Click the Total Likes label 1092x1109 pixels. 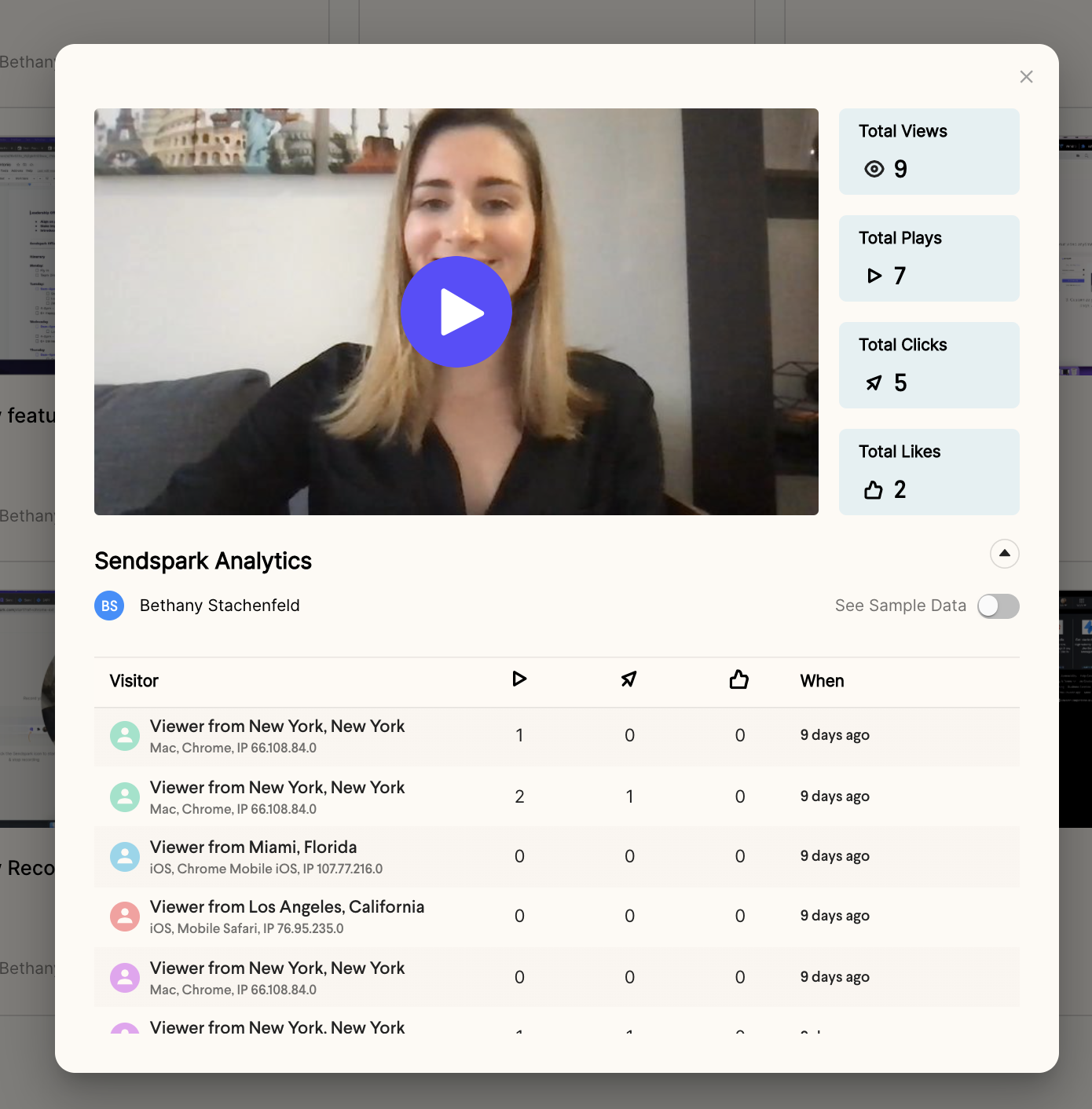pyautogui.click(x=900, y=452)
